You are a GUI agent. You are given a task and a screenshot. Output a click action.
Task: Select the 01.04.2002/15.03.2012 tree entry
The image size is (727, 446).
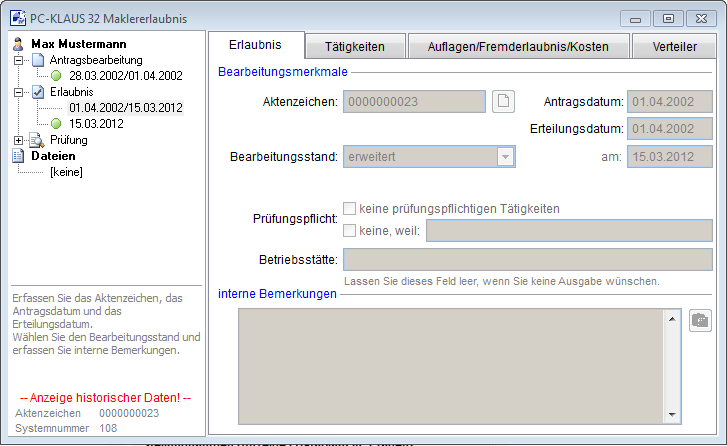pyautogui.click(x=126, y=108)
